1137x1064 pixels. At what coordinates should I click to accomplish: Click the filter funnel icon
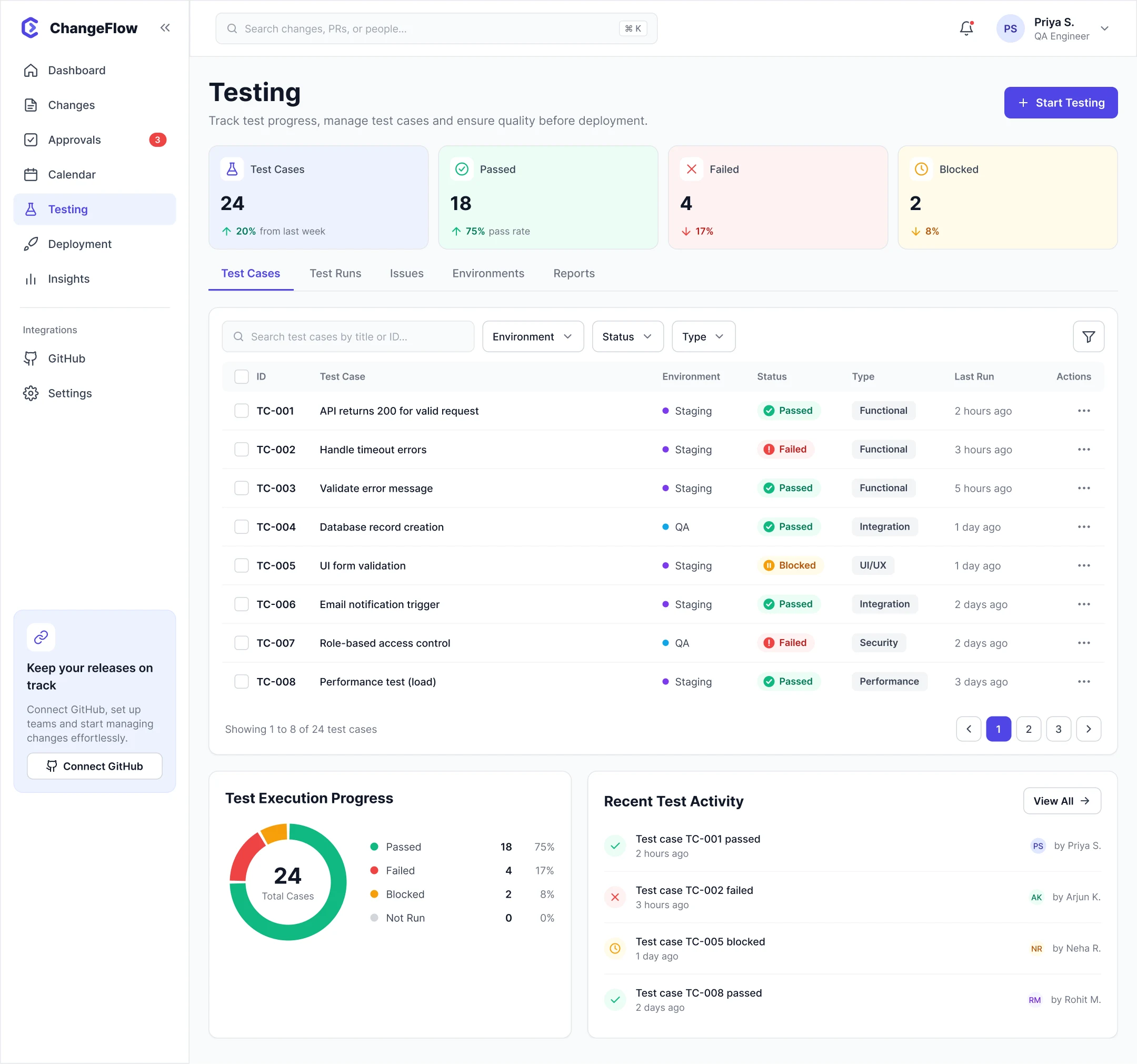[1088, 336]
